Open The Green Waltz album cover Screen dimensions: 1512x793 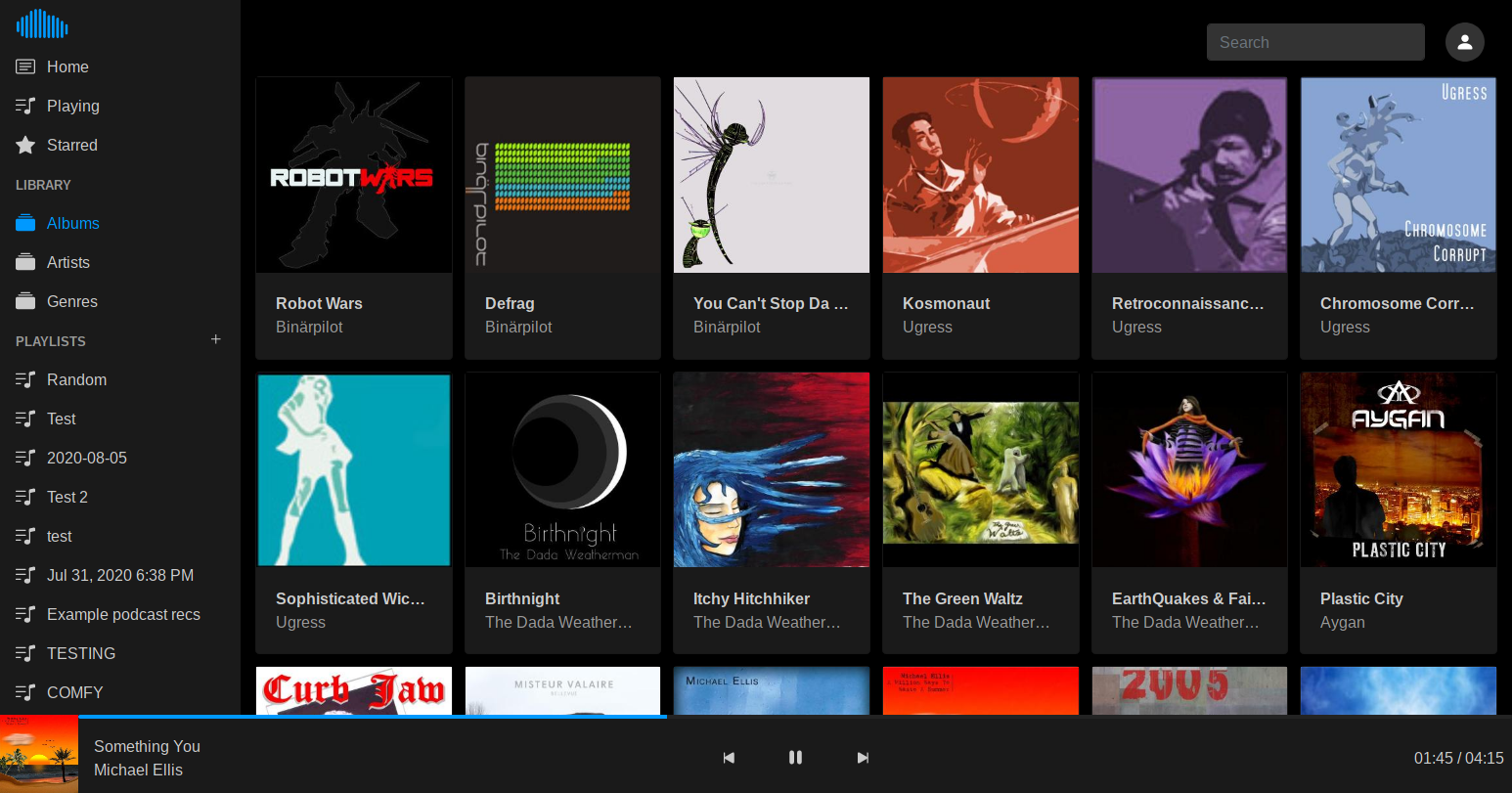tap(981, 469)
